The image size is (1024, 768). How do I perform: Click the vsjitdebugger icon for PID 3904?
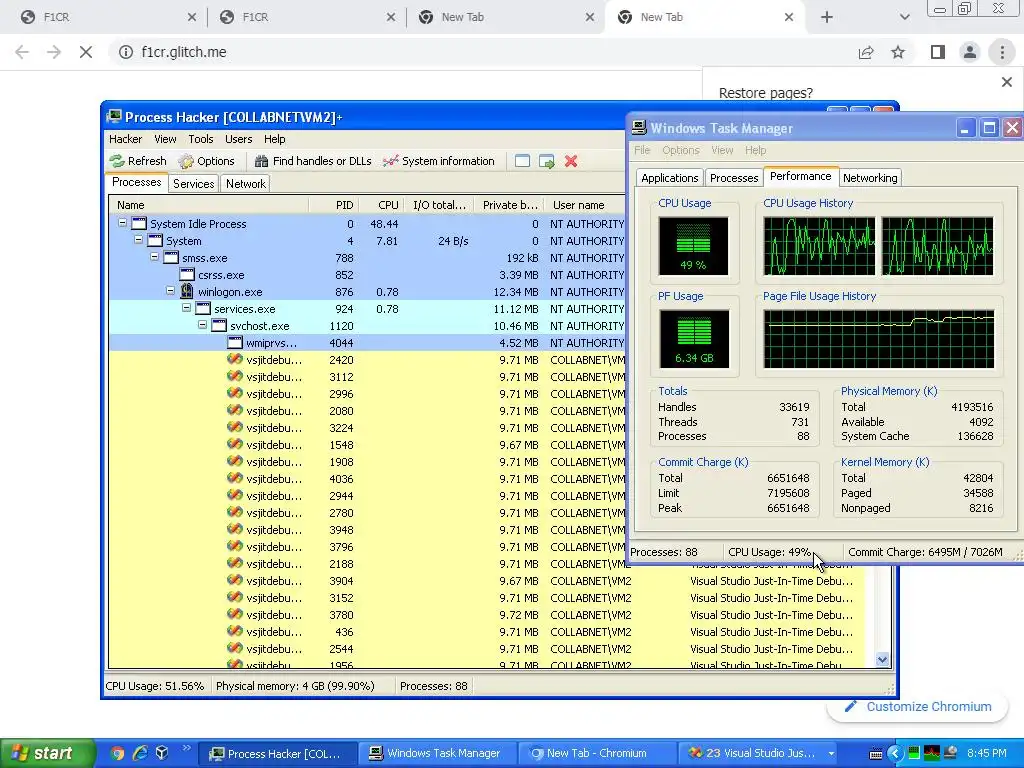pyautogui.click(x=234, y=580)
